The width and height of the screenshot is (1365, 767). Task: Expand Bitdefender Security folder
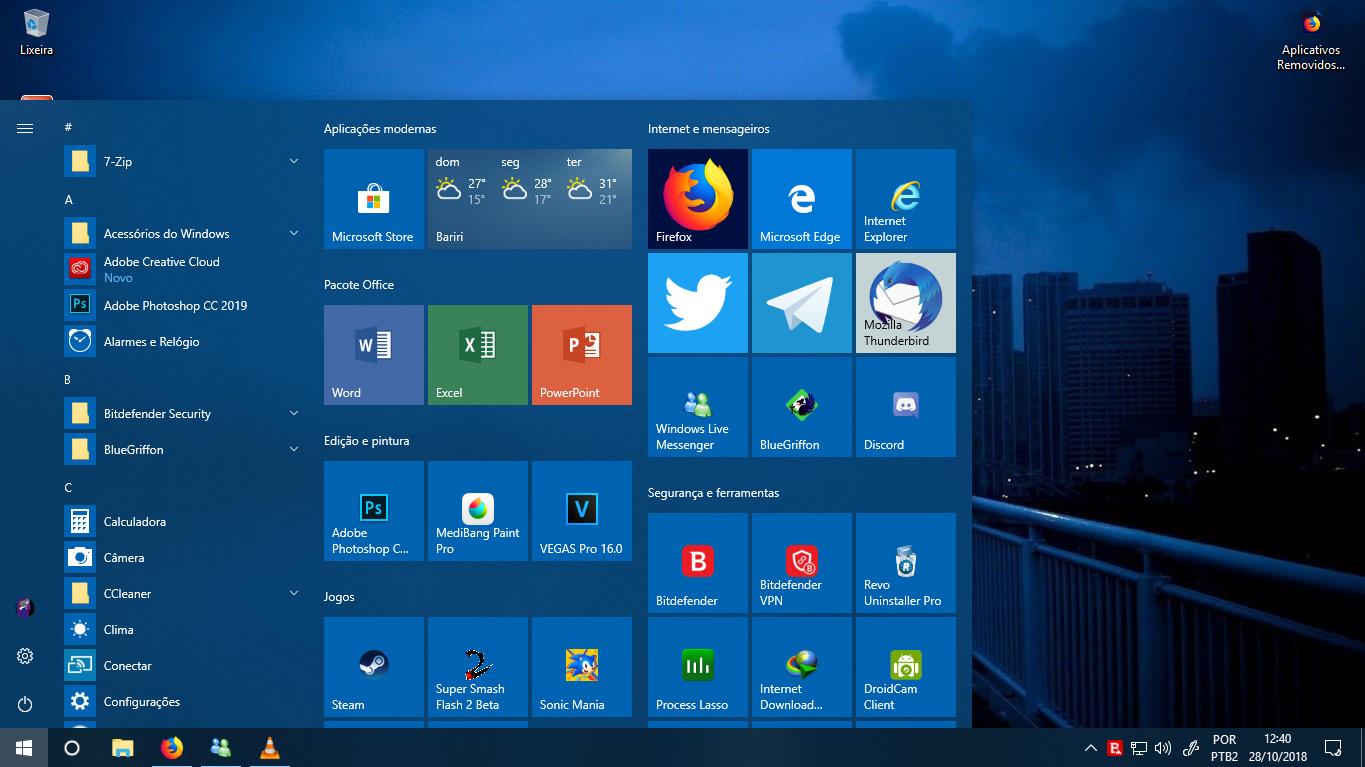pyautogui.click(x=184, y=413)
